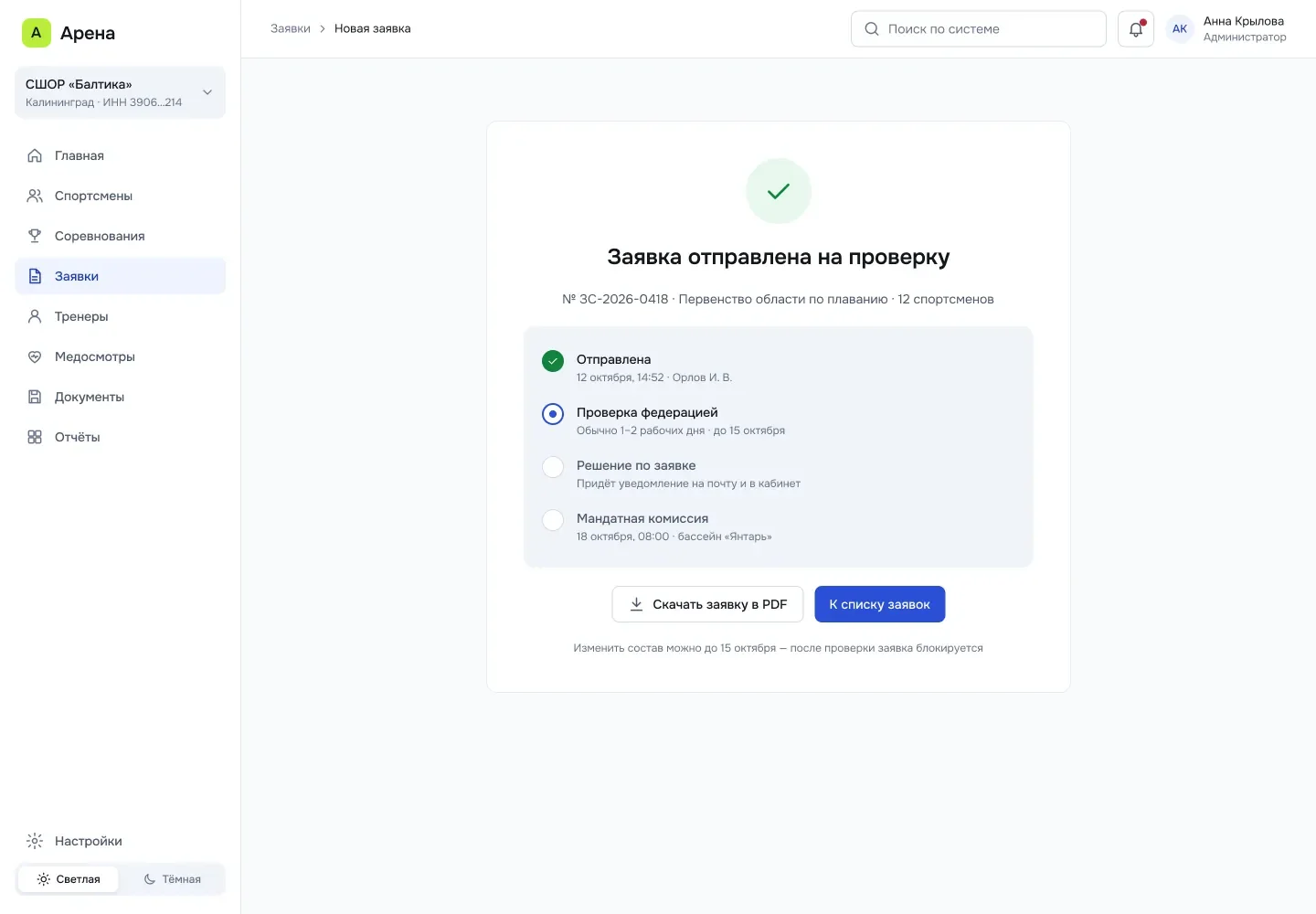Click the breadcrumb chevron after Заявки
Viewport: 1316px width, 914px height.
point(323,29)
